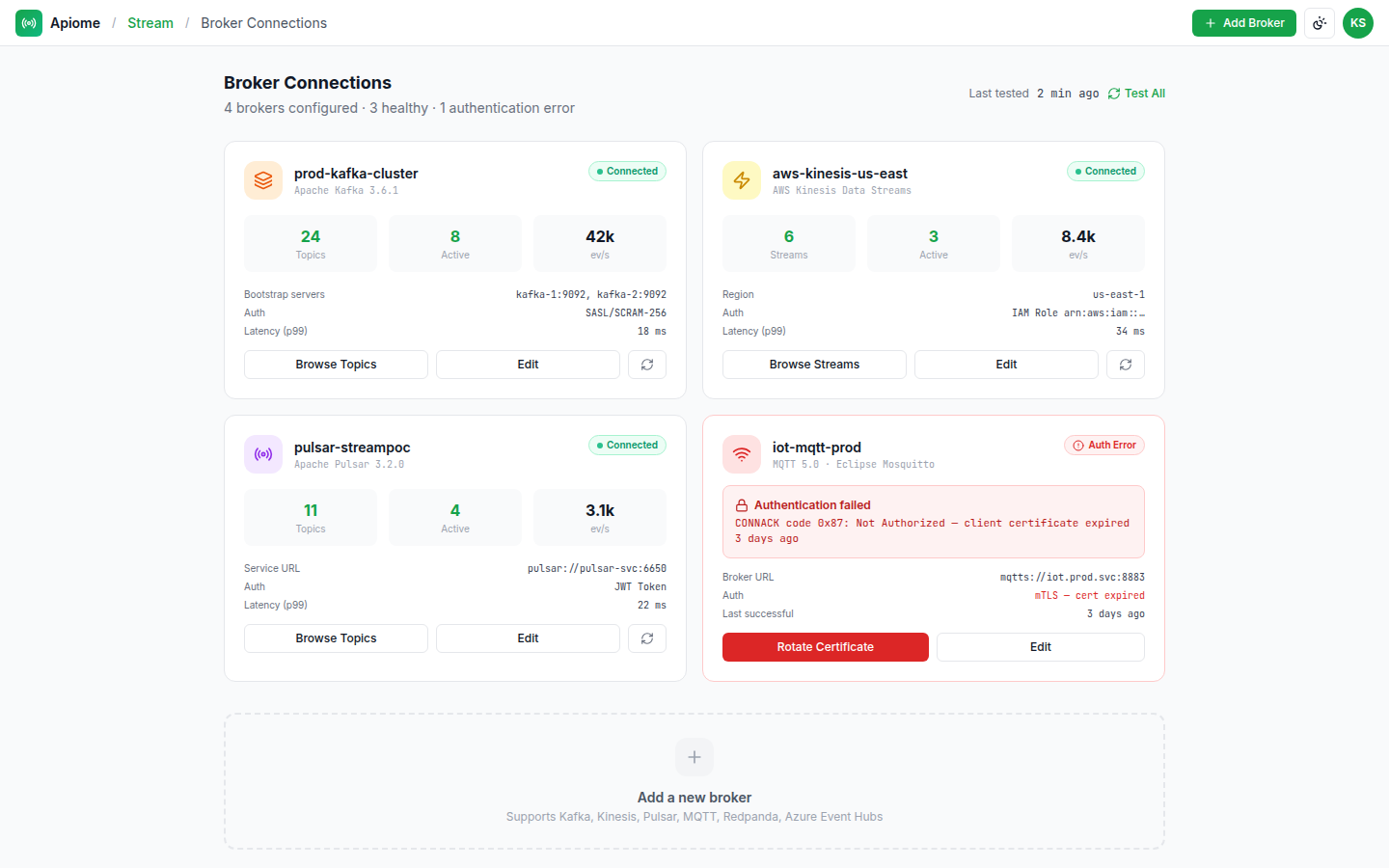Click the 34 ms latency value
Viewport: 1389px width, 868px height.
[1130, 332]
